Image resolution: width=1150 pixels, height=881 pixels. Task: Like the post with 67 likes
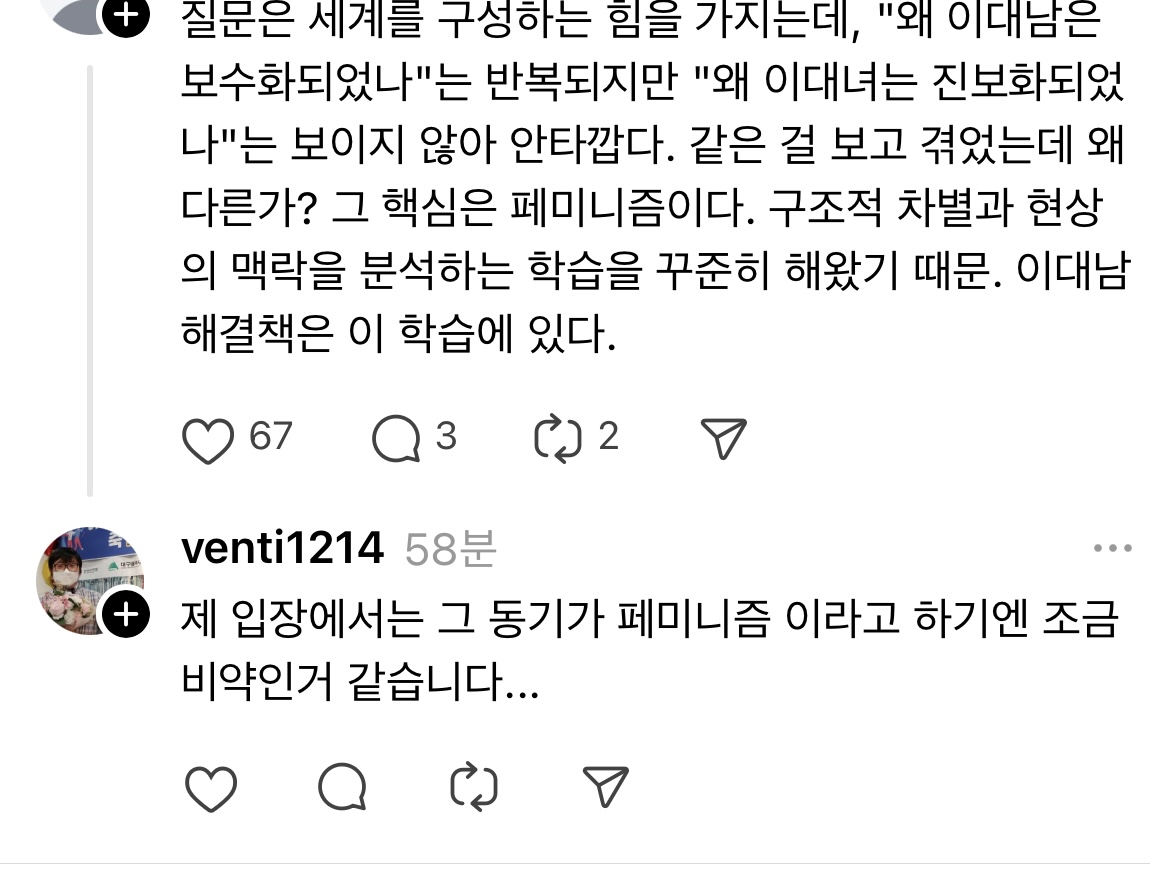point(208,439)
